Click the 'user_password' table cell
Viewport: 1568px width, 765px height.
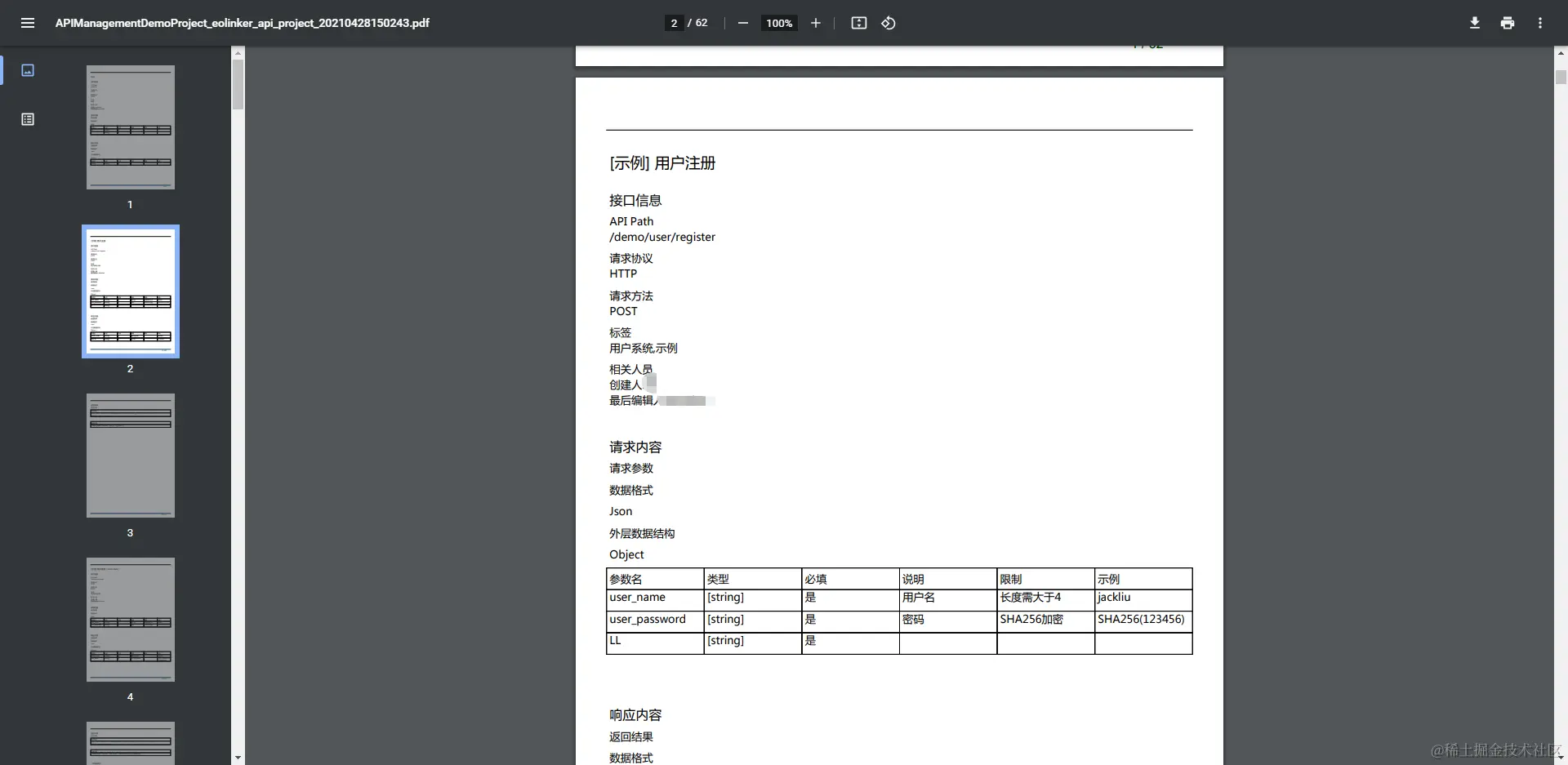tap(655, 621)
